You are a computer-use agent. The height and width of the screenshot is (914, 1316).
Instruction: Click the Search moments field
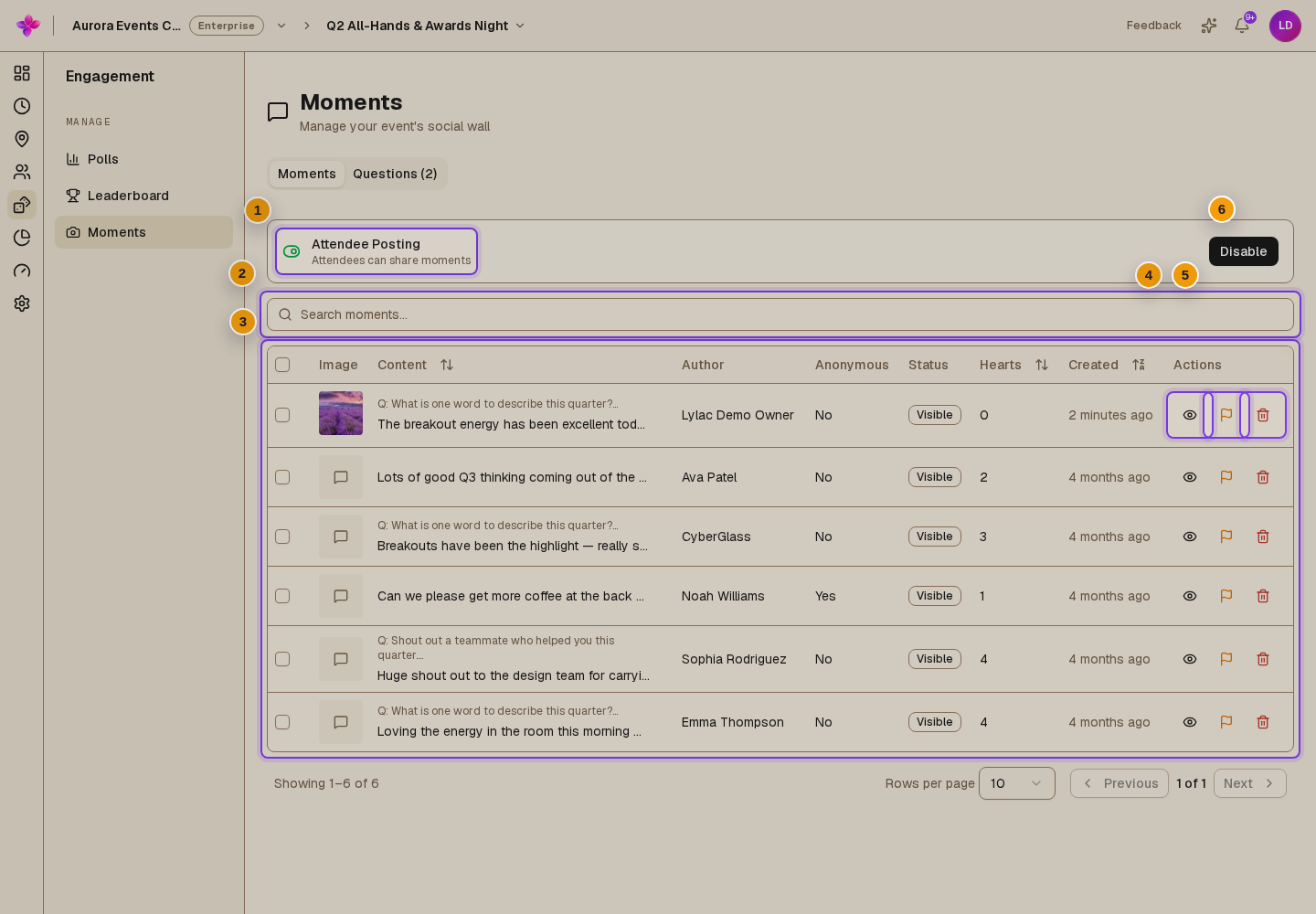pyautogui.click(x=780, y=314)
